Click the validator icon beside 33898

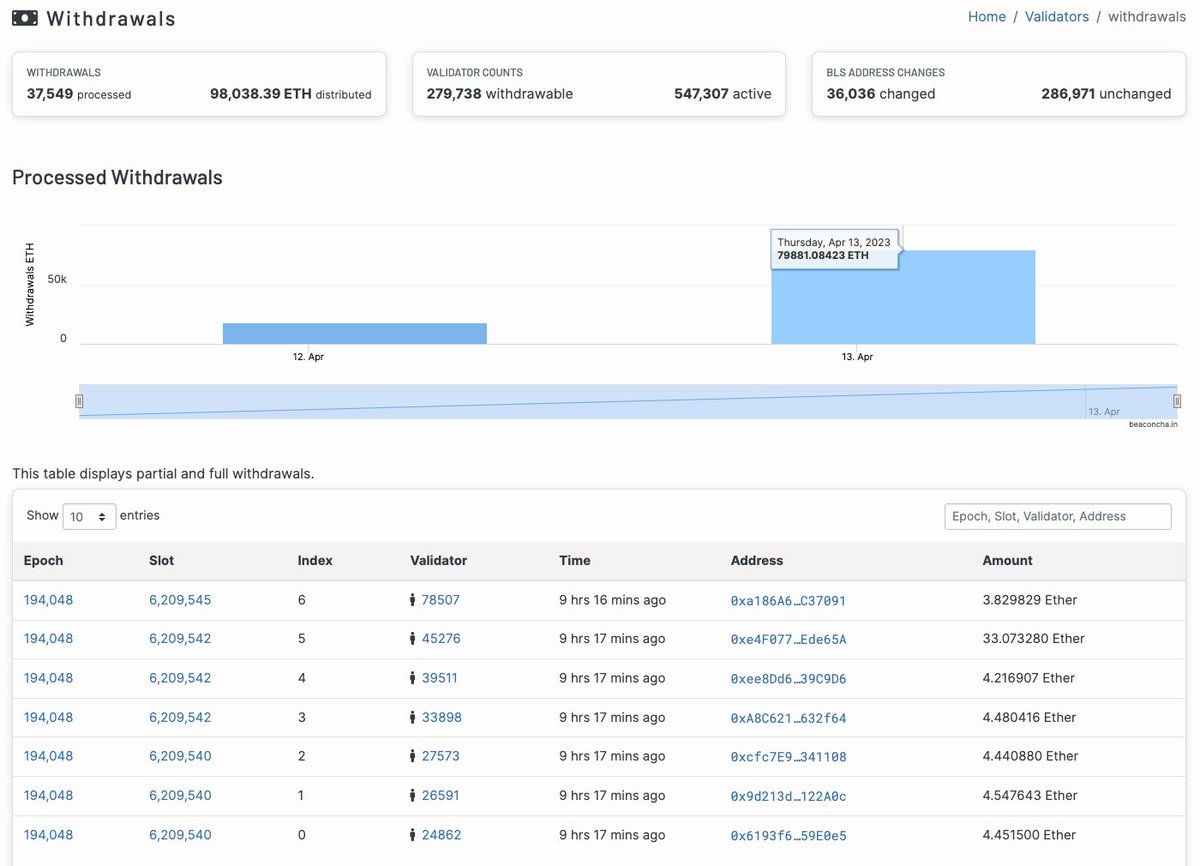[414, 717]
